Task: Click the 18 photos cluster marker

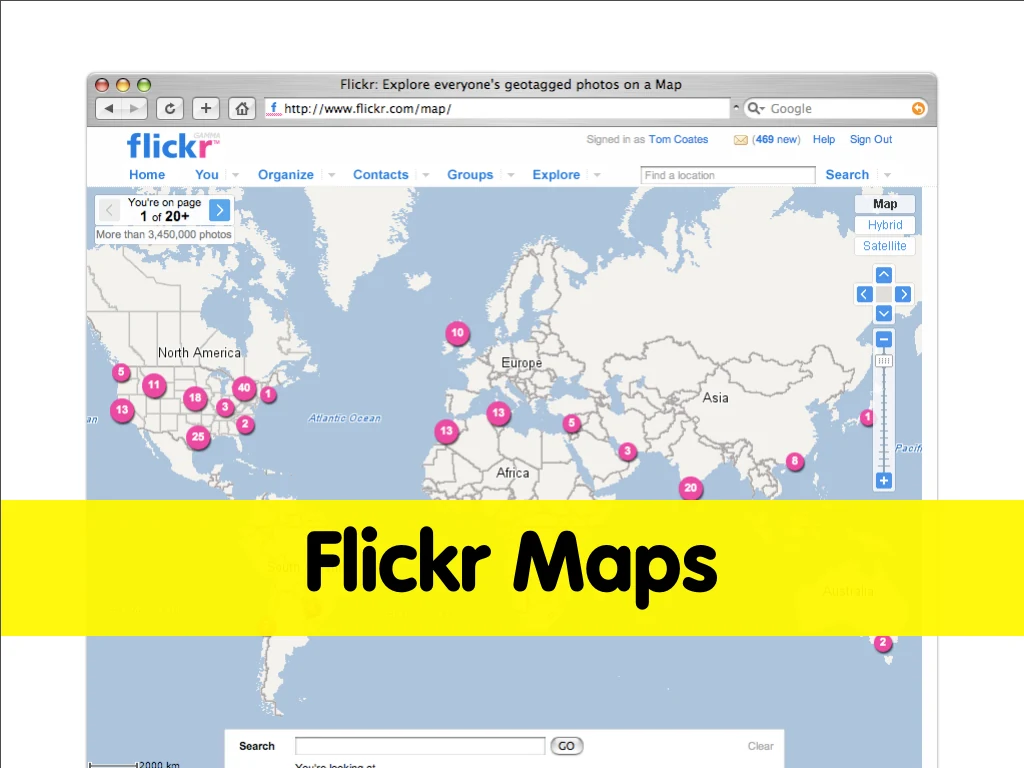Action: [x=195, y=398]
